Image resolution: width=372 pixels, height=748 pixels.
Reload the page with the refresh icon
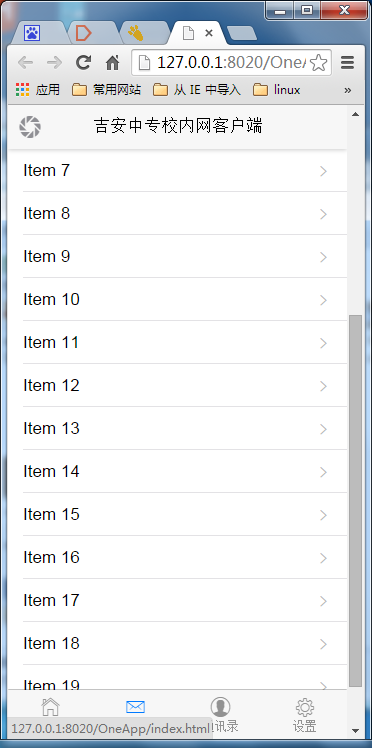pyautogui.click(x=83, y=62)
